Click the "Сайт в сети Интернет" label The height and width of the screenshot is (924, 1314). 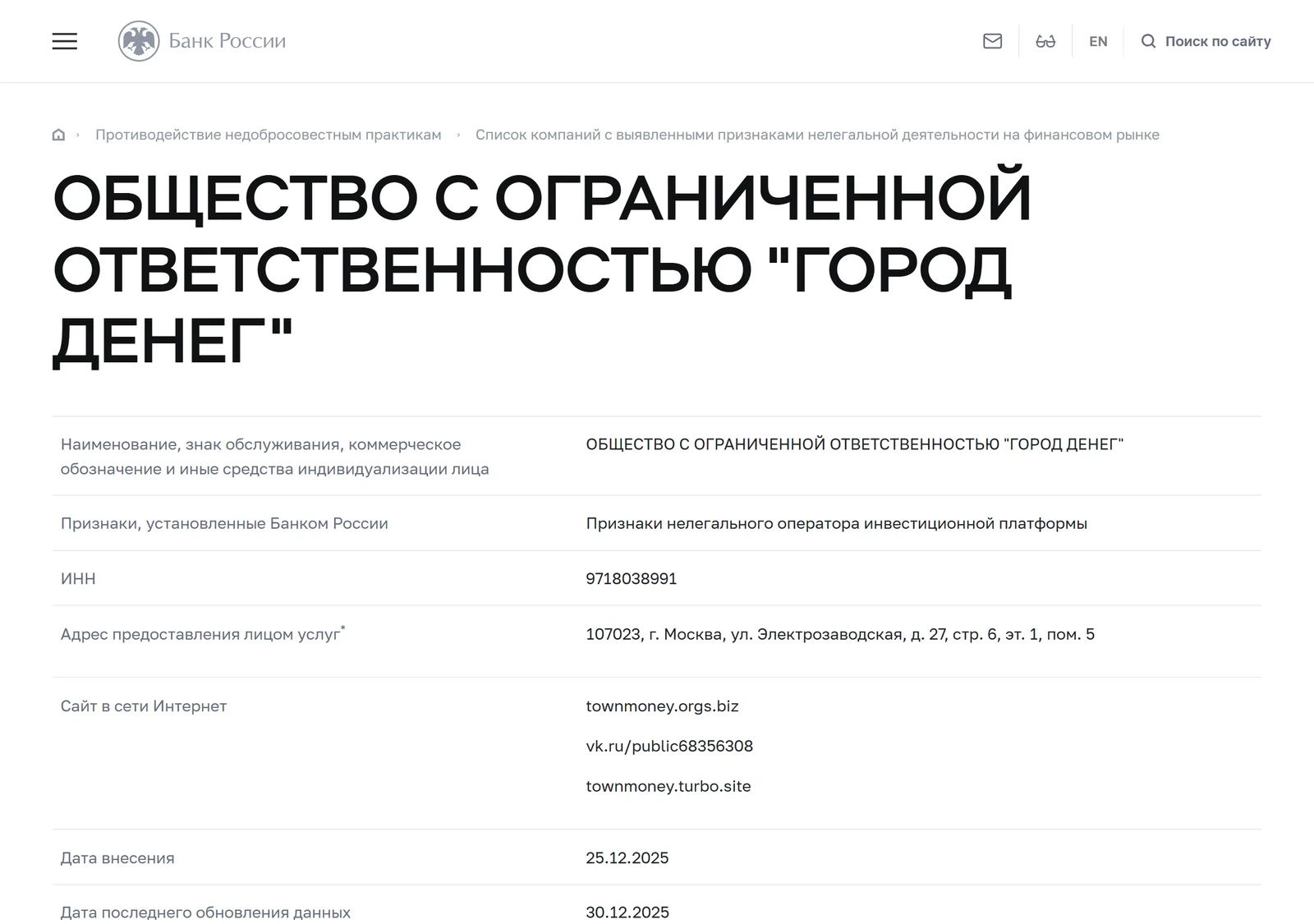[144, 706]
